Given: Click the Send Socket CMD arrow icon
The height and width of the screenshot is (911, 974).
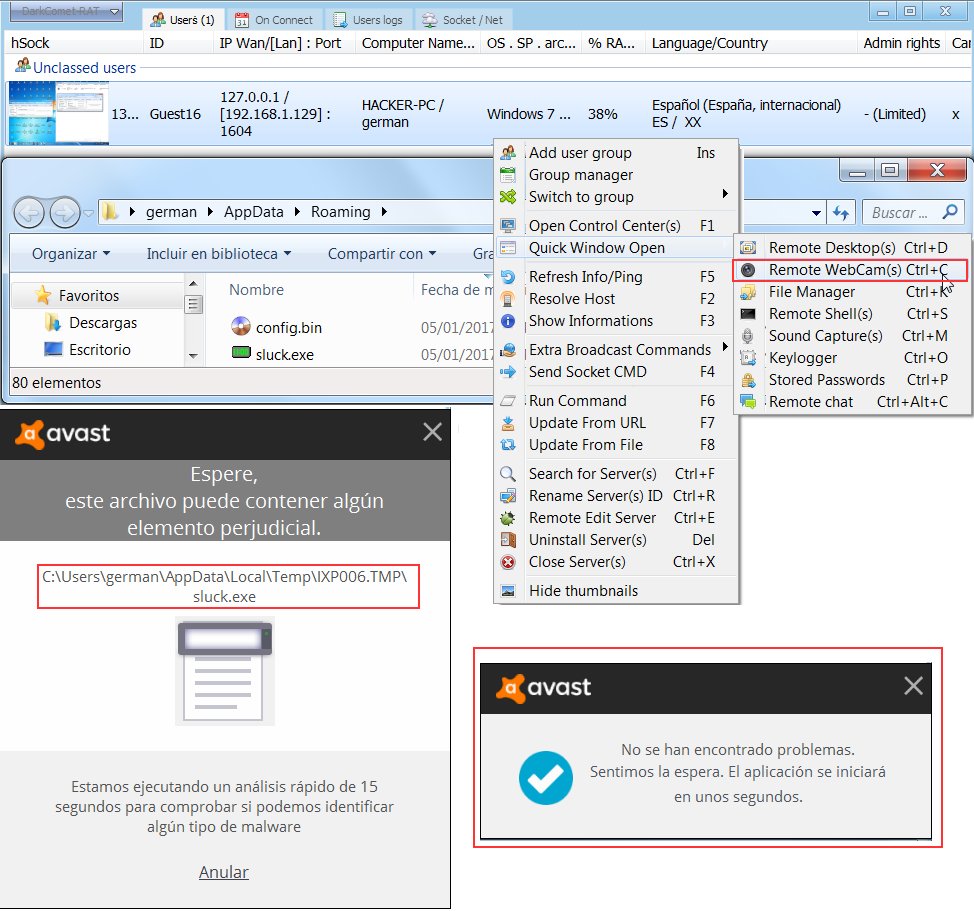Looking at the screenshot, I should pos(508,372).
